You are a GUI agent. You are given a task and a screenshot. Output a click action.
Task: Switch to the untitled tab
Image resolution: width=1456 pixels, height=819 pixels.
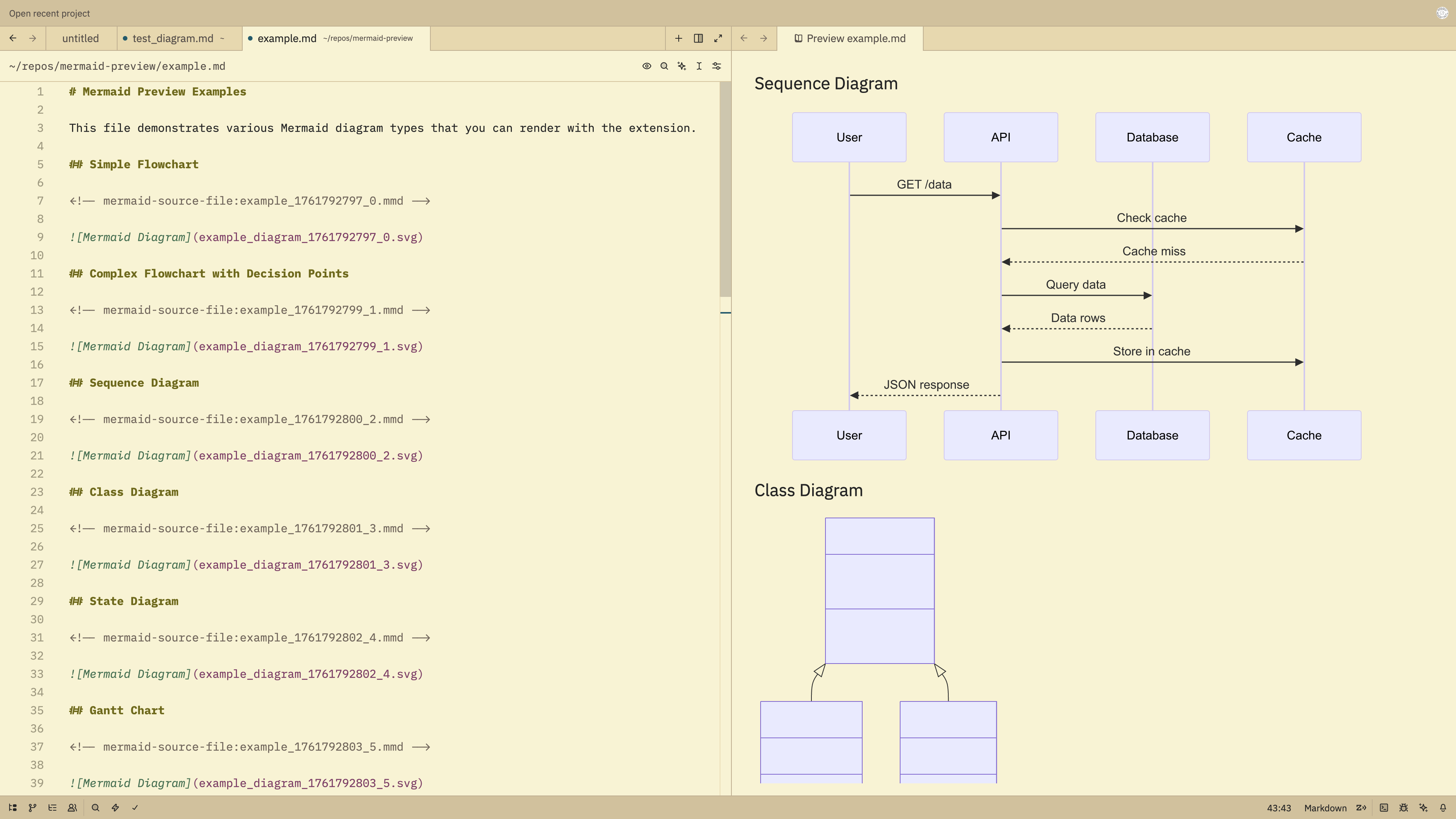[80, 38]
